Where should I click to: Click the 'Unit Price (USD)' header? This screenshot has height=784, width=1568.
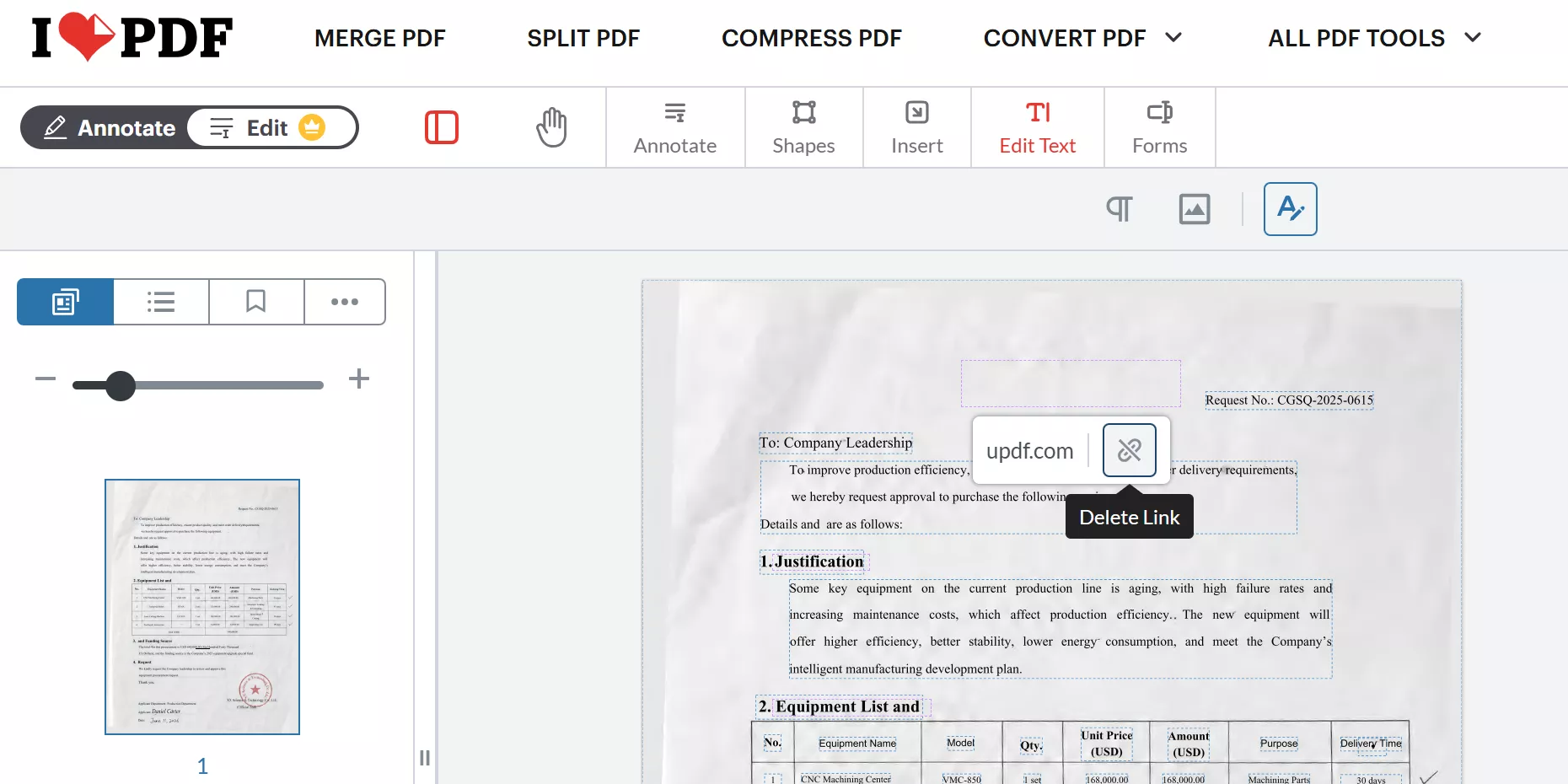(x=1107, y=744)
